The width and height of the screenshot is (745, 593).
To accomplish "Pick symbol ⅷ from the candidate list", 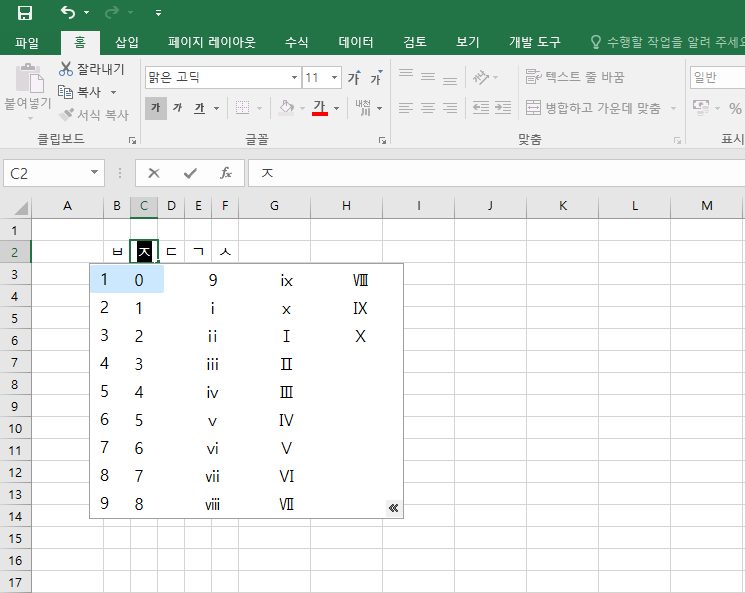I will point(212,504).
